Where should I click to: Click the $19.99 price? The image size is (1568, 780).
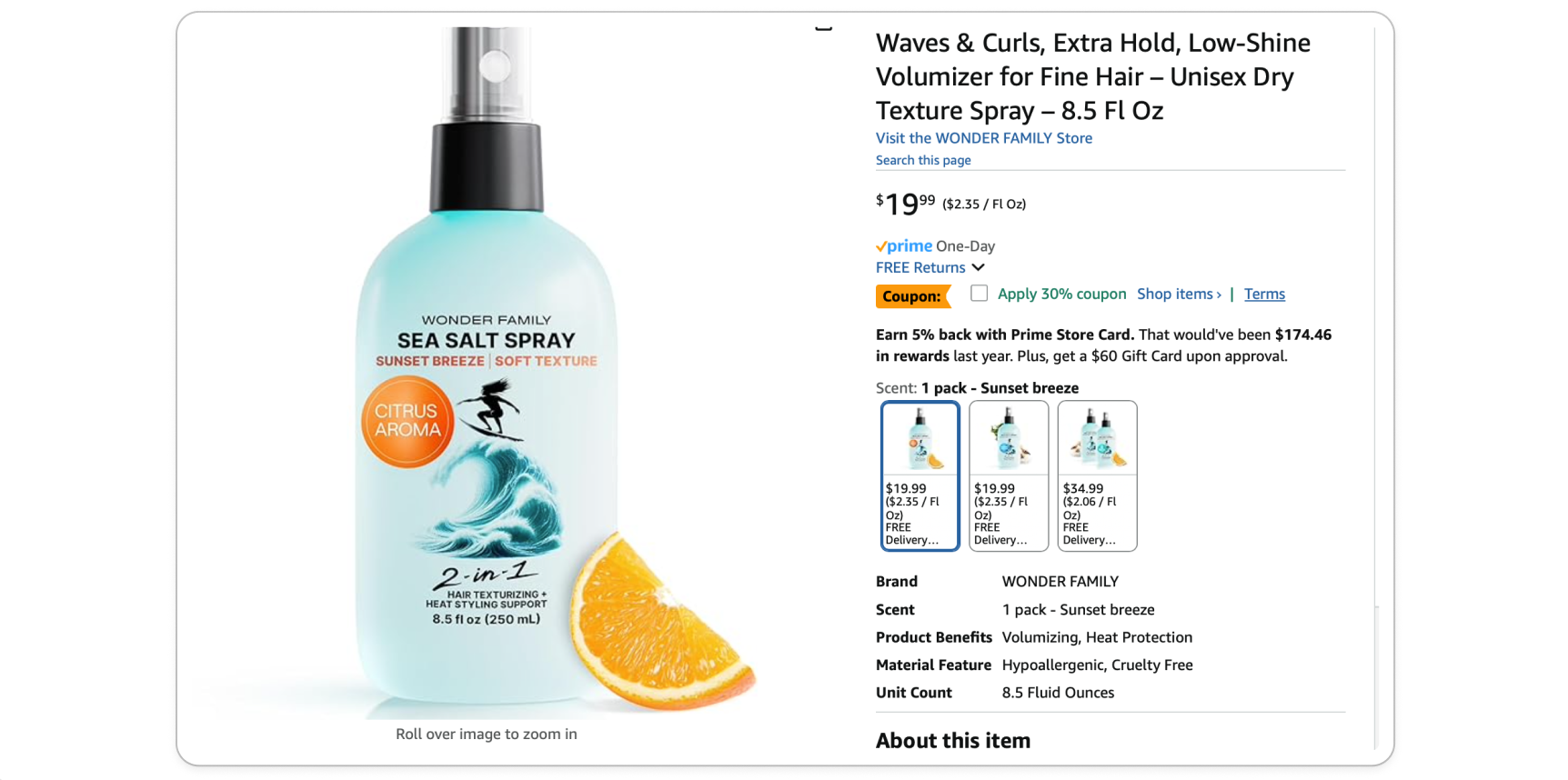point(905,204)
